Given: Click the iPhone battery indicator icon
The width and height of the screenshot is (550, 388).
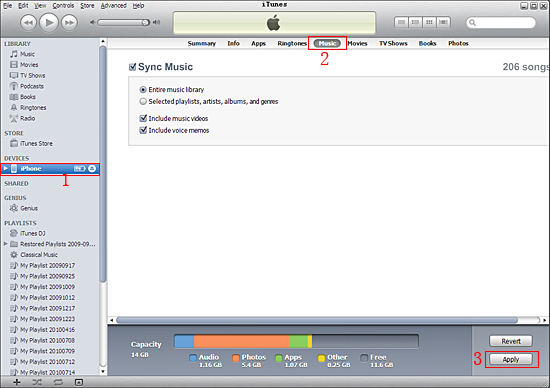Looking at the screenshot, I should pyautogui.click(x=80, y=169).
